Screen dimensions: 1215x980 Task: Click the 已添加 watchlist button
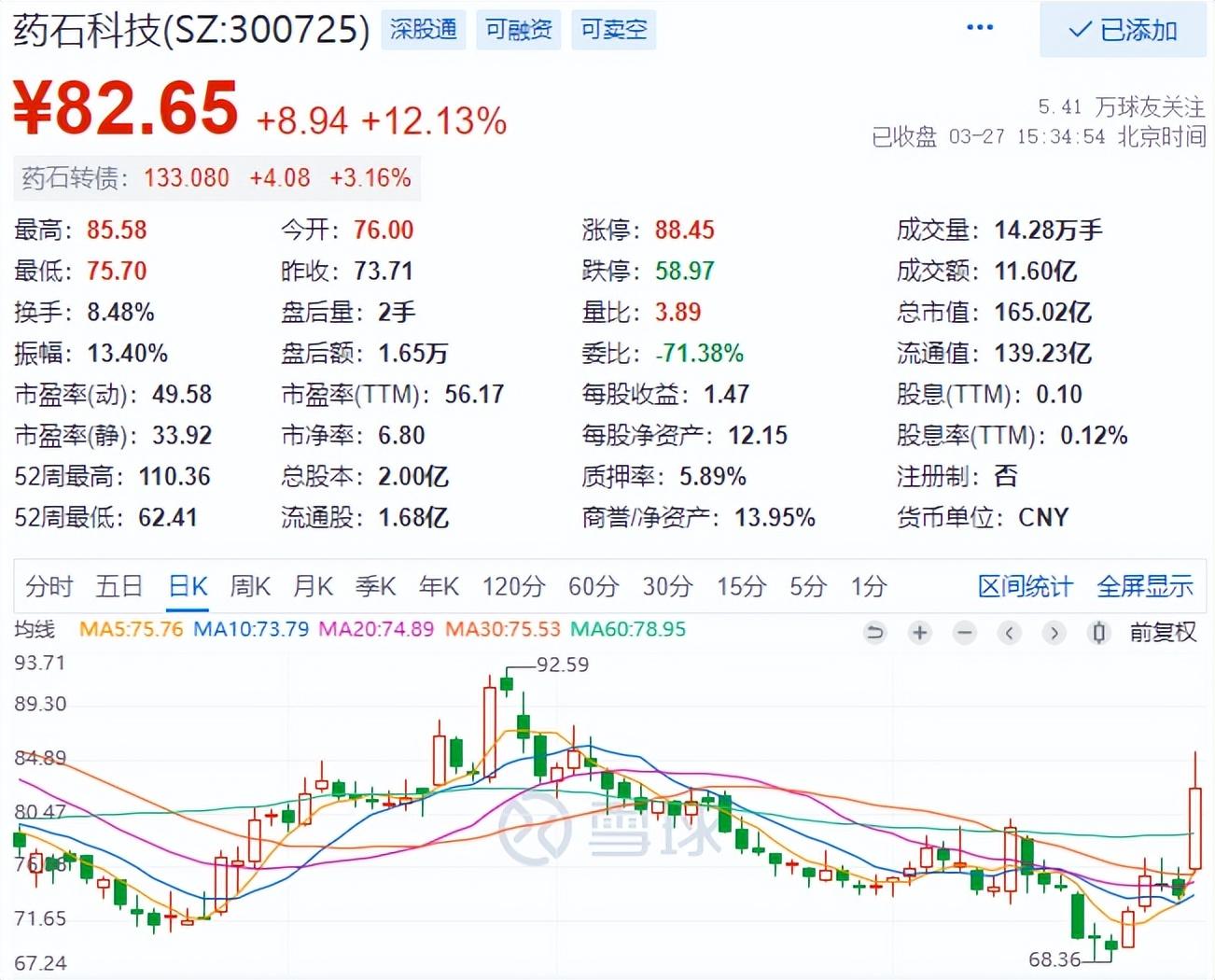click(1123, 30)
